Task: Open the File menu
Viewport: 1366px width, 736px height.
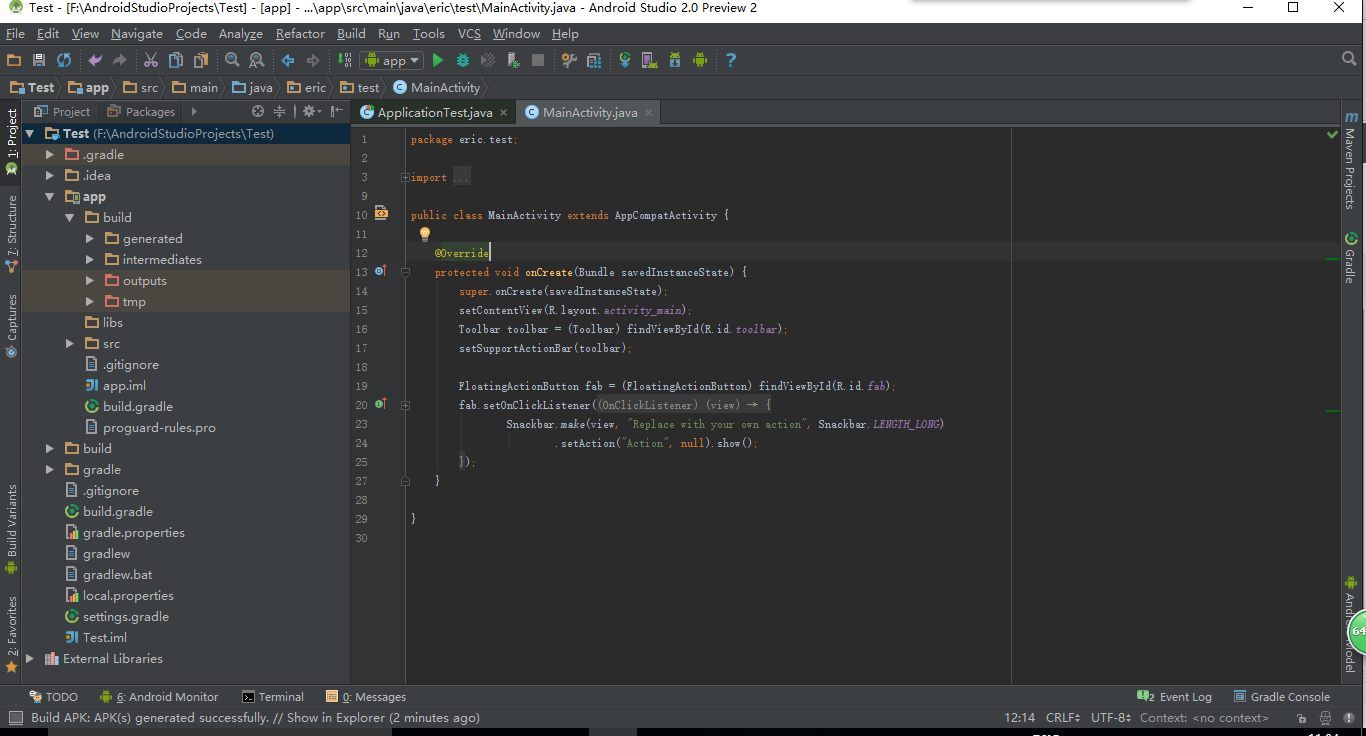Action: click(x=15, y=33)
